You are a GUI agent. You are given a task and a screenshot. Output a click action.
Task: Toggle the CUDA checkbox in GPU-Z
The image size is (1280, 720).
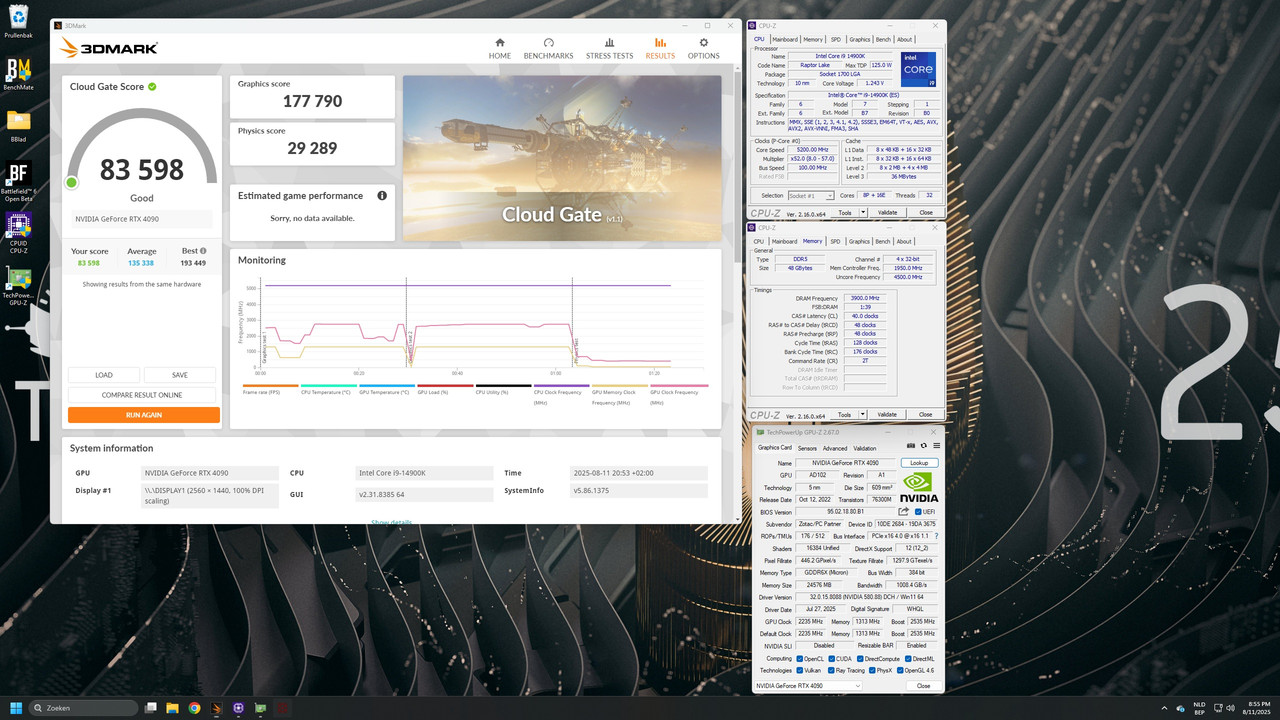click(832, 659)
